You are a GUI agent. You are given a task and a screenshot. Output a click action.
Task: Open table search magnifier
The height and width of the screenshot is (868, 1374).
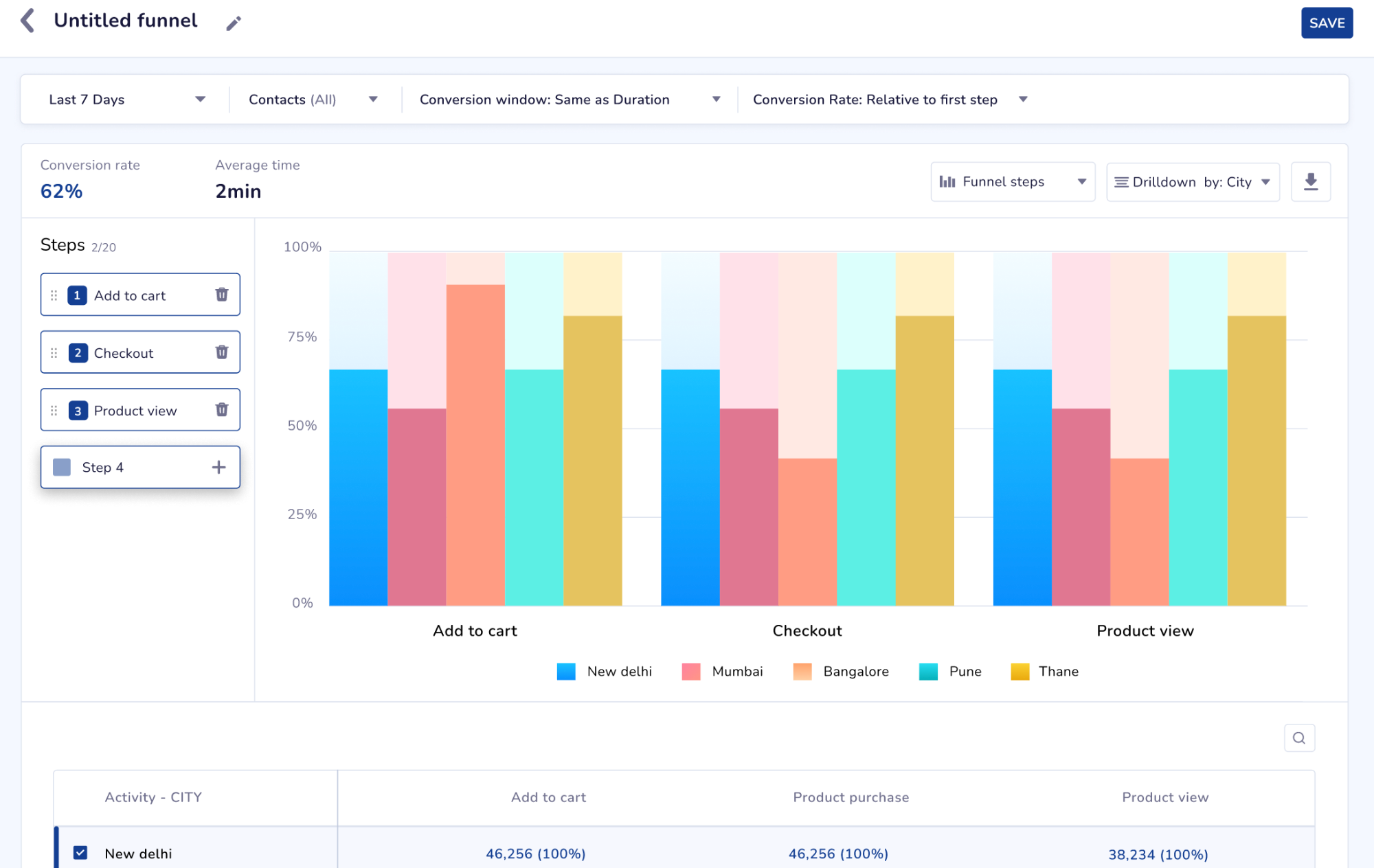1299,738
